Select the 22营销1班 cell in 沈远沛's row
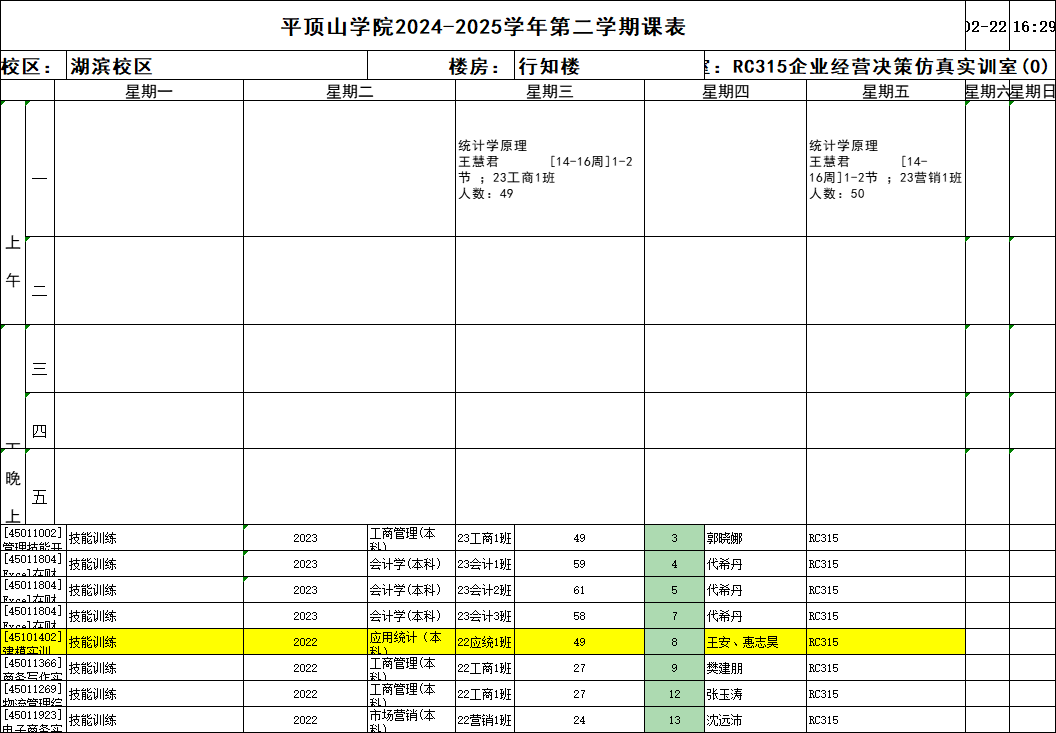The height and width of the screenshot is (733, 1056). 484,720
